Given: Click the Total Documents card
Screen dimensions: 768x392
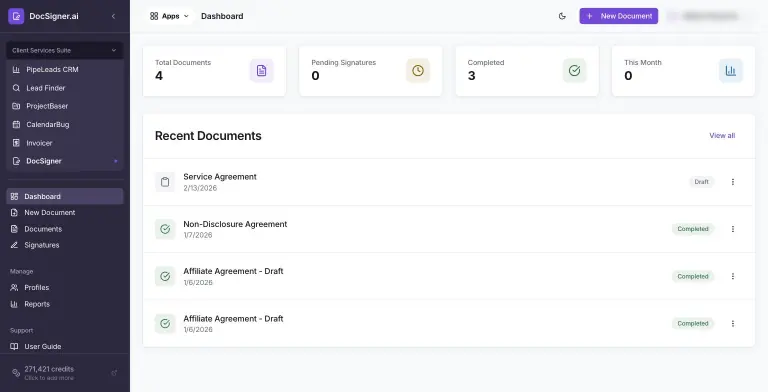Looking at the screenshot, I should pyautogui.click(x=215, y=71).
